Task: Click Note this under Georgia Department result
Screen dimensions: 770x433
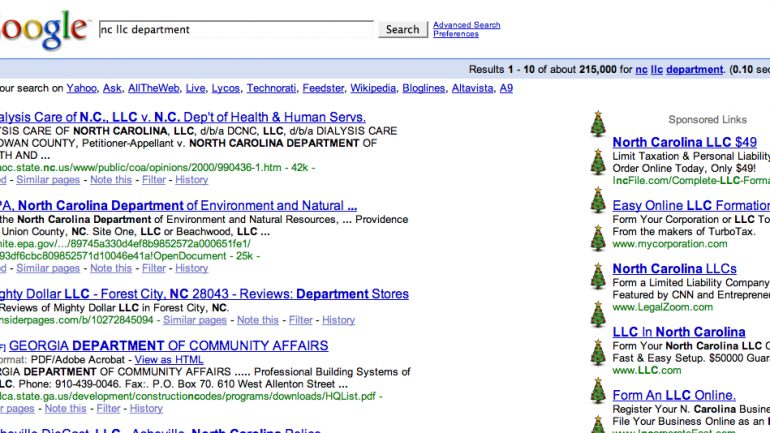Action: (x=65, y=408)
